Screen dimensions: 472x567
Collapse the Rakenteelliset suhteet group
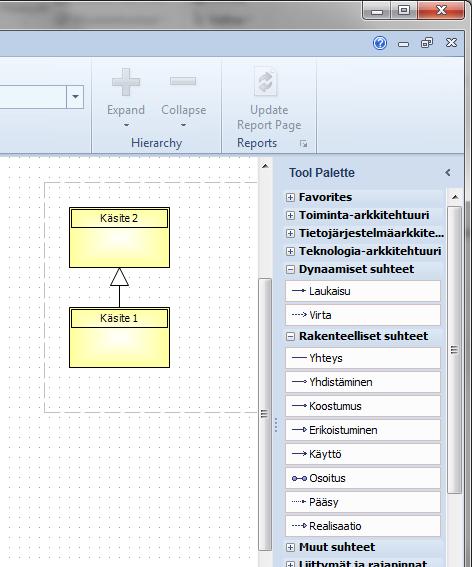click(290, 337)
